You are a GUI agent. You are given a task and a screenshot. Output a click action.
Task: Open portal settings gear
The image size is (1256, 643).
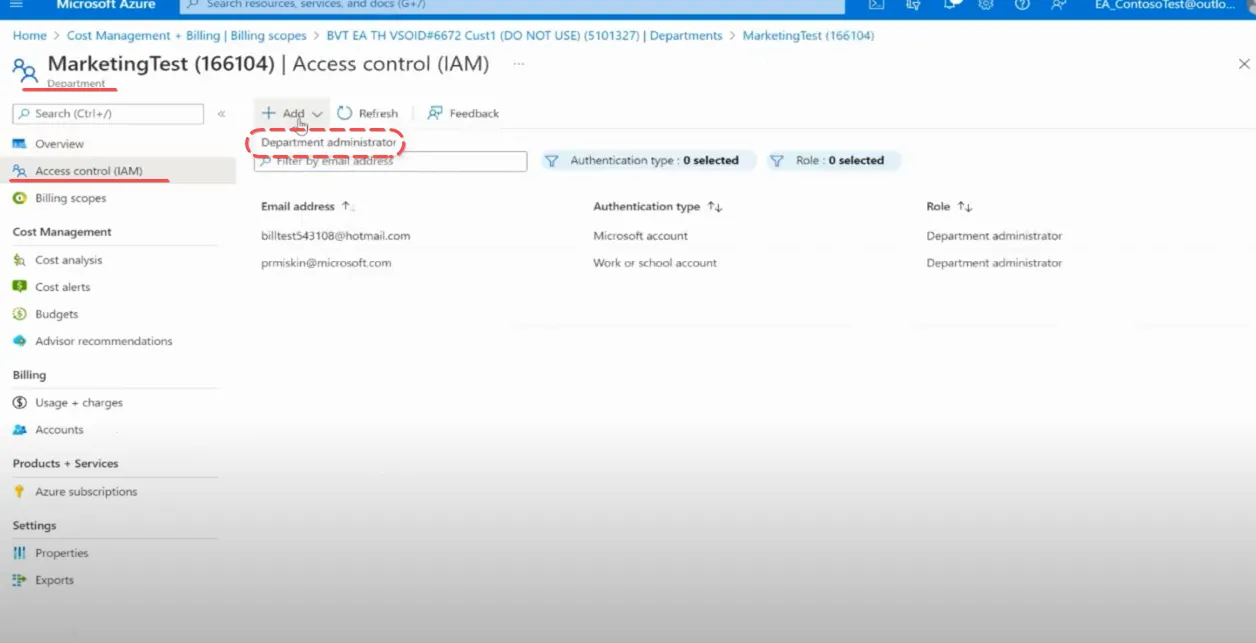pyautogui.click(x=986, y=4)
